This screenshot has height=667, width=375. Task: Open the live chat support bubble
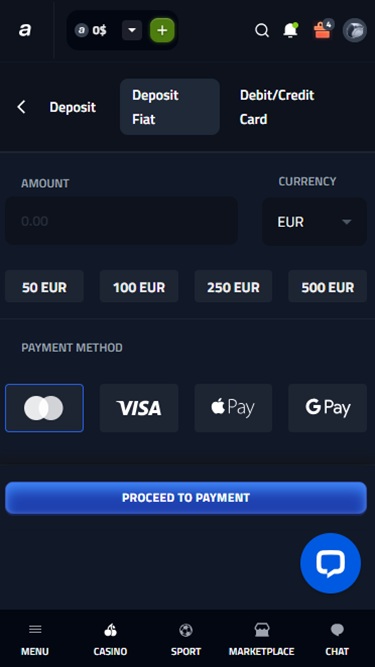pyautogui.click(x=330, y=563)
